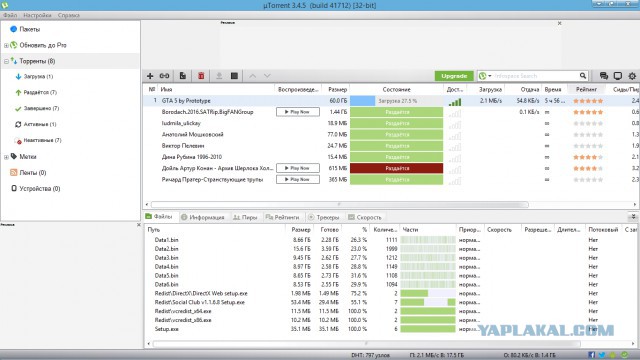Move torrent down in queue
The image size is (640, 360).
coord(267,76)
